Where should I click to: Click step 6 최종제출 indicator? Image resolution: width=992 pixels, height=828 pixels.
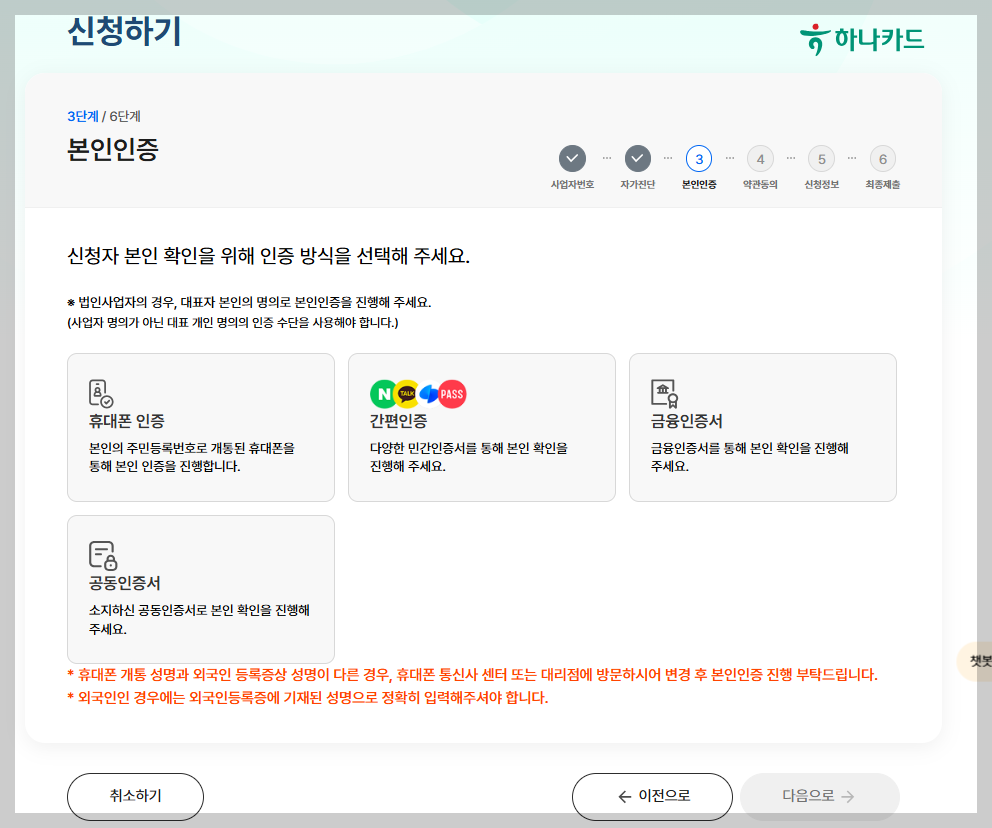pos(883,158)
